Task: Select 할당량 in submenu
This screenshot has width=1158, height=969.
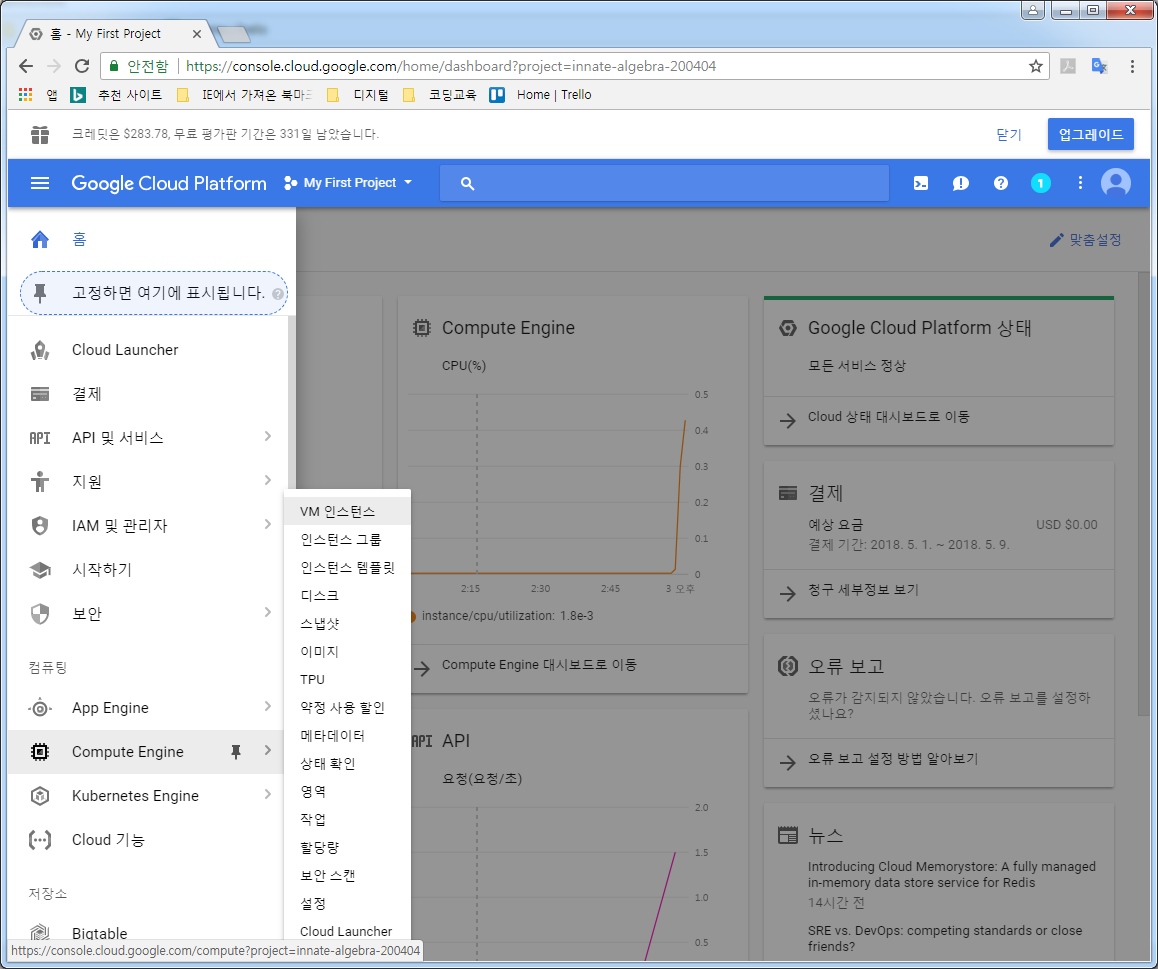Action: point(347,847)
